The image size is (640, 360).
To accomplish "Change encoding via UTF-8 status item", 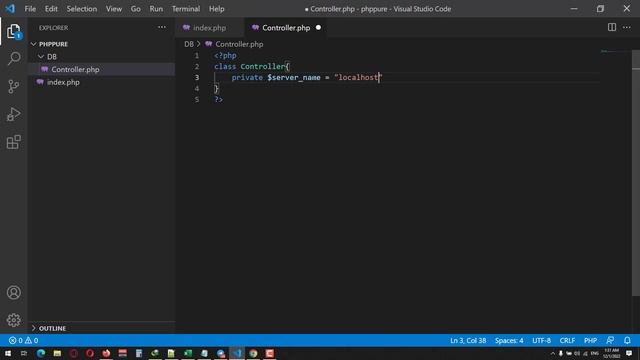I will [541, 340].
